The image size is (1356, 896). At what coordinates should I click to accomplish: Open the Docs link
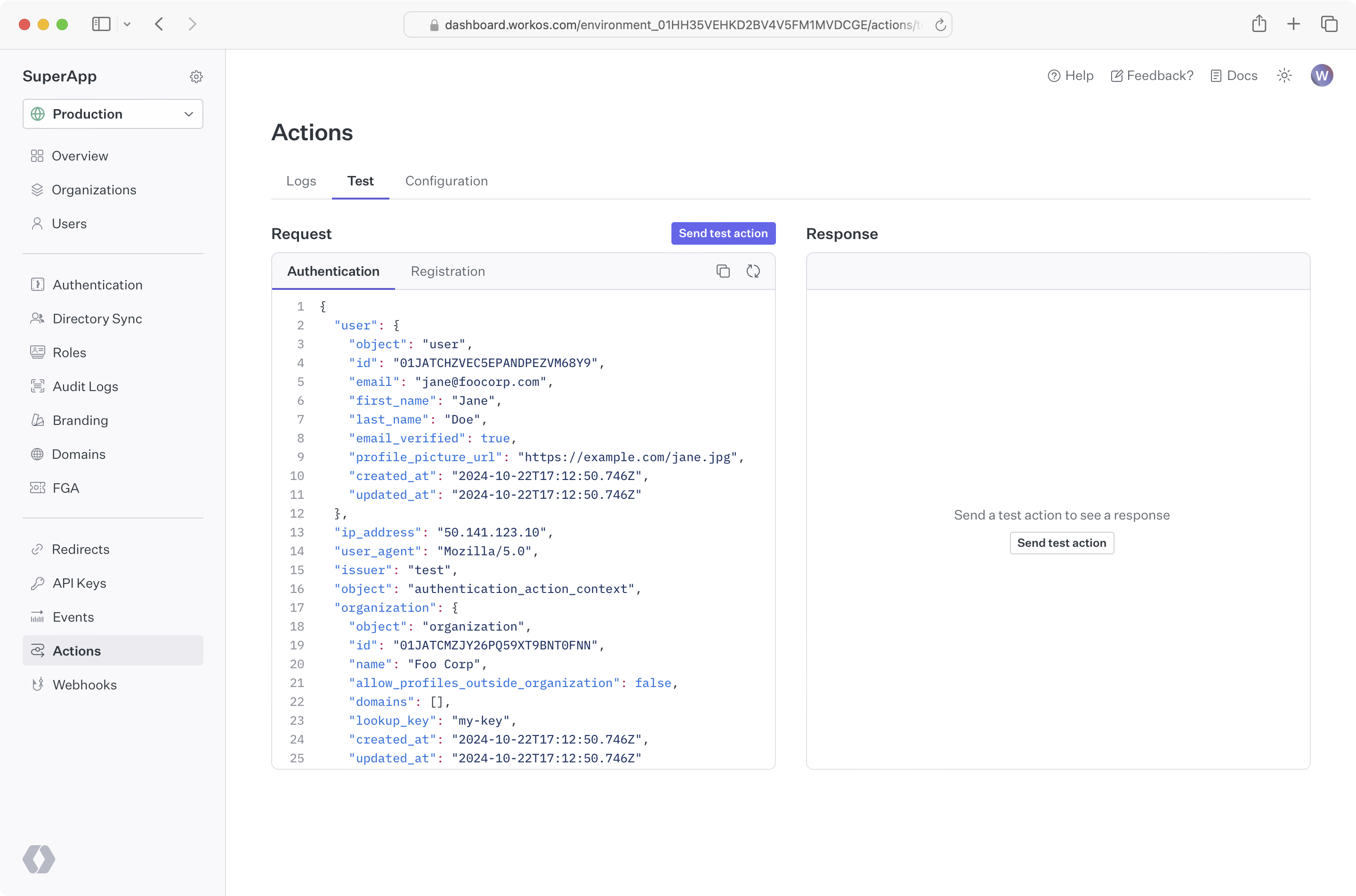click(1234, 75)
